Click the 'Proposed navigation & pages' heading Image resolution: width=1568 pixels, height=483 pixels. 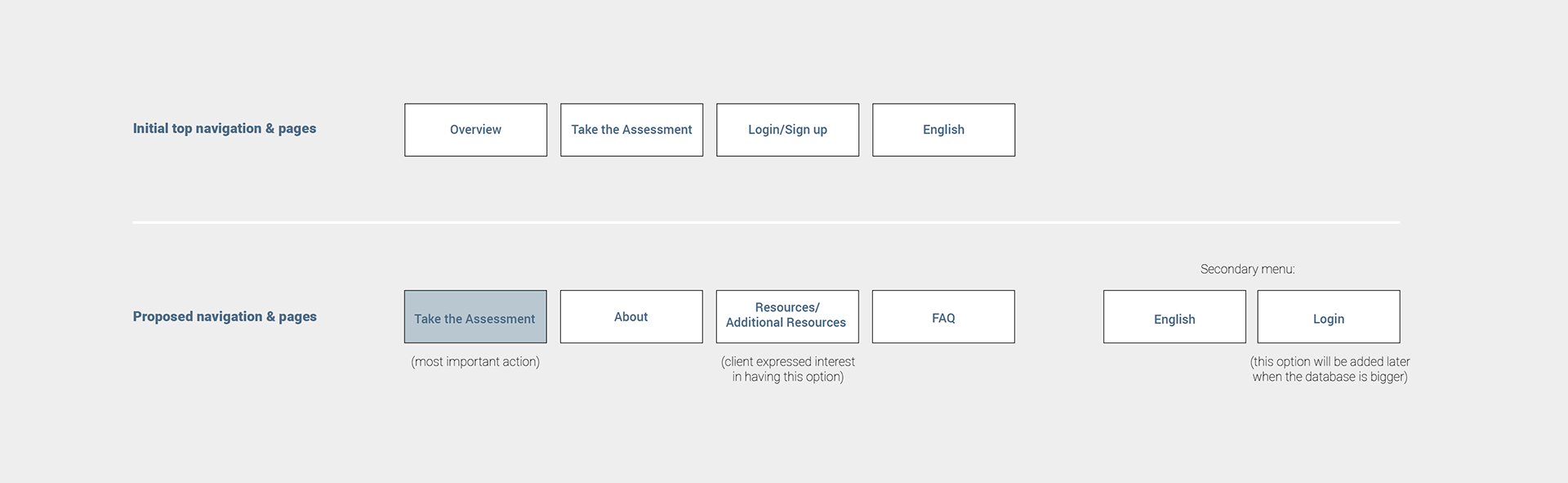225,316
